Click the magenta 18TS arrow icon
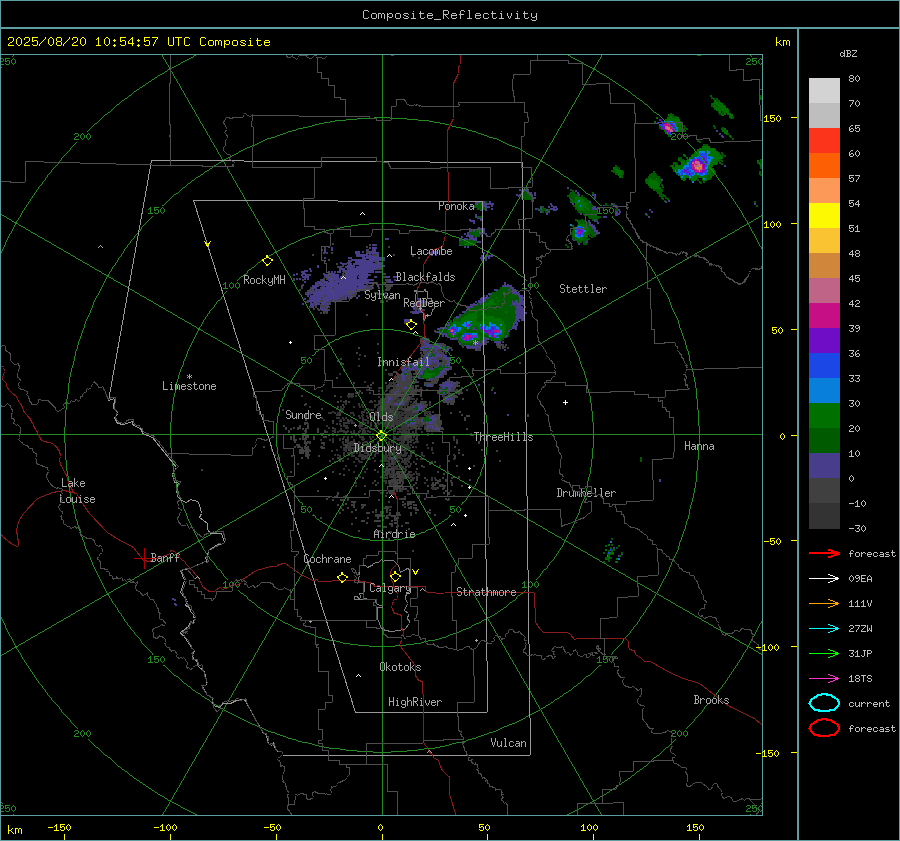 point(824,679)
